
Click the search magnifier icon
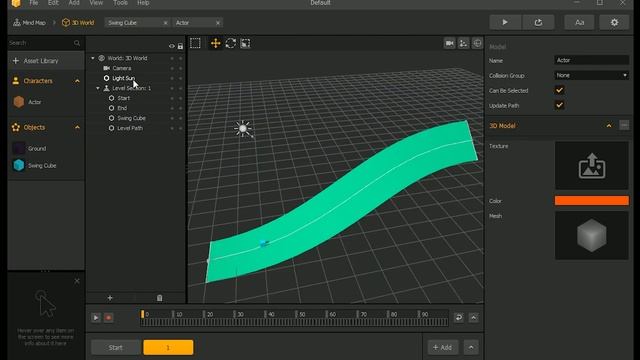tap(77, 43)
